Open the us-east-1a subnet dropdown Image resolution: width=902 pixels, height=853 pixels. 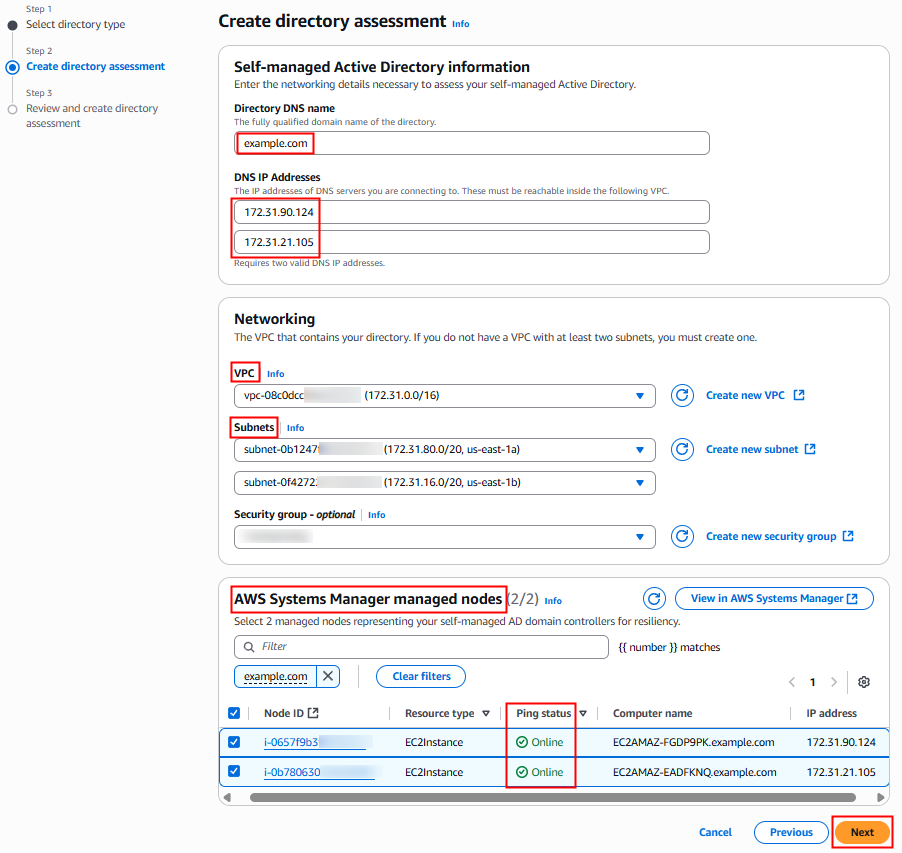445,450
